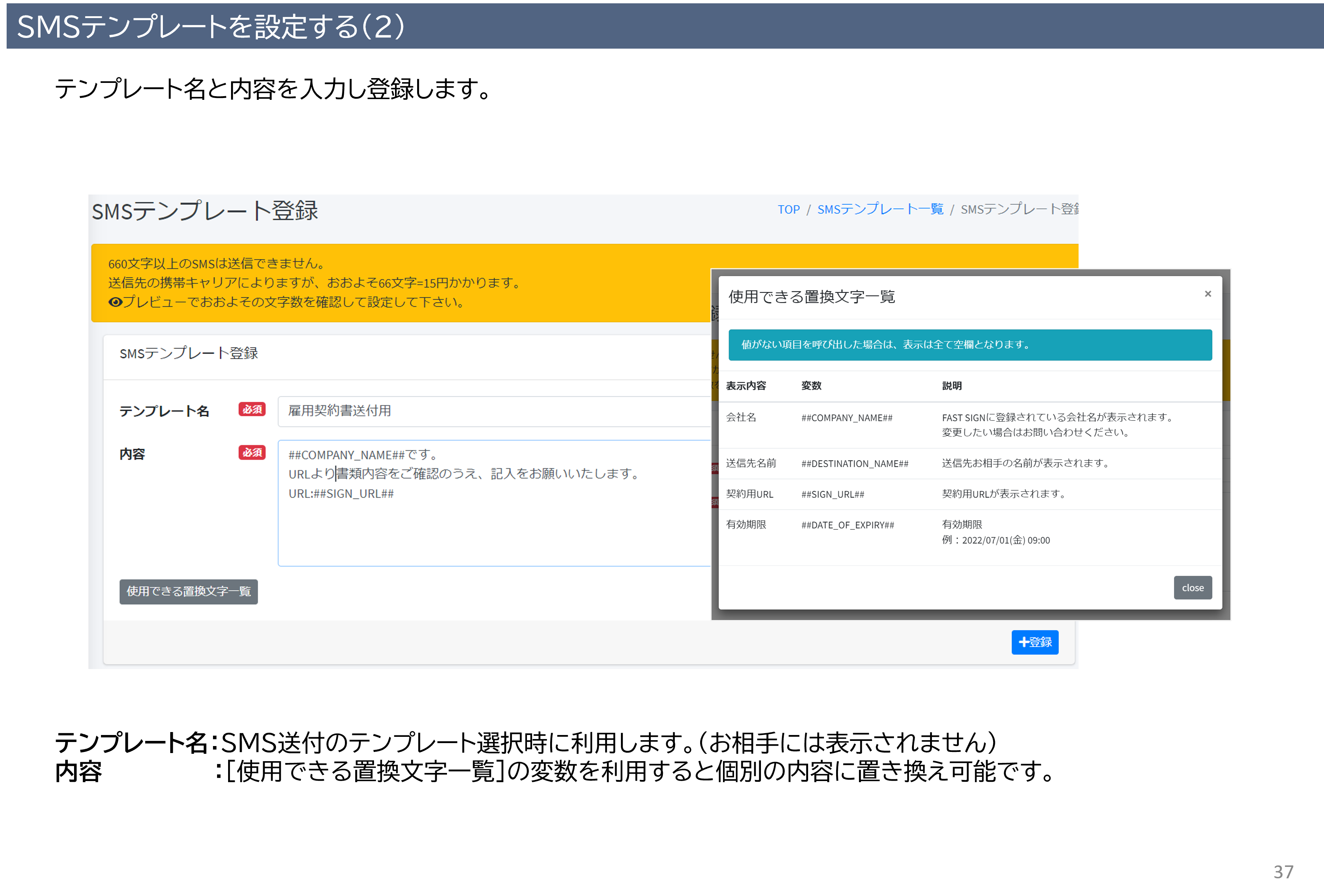This screenshot has height=896, width=1324.
Task: Click the 必須 badge next to テンプレート名
Action: [252, 410]
